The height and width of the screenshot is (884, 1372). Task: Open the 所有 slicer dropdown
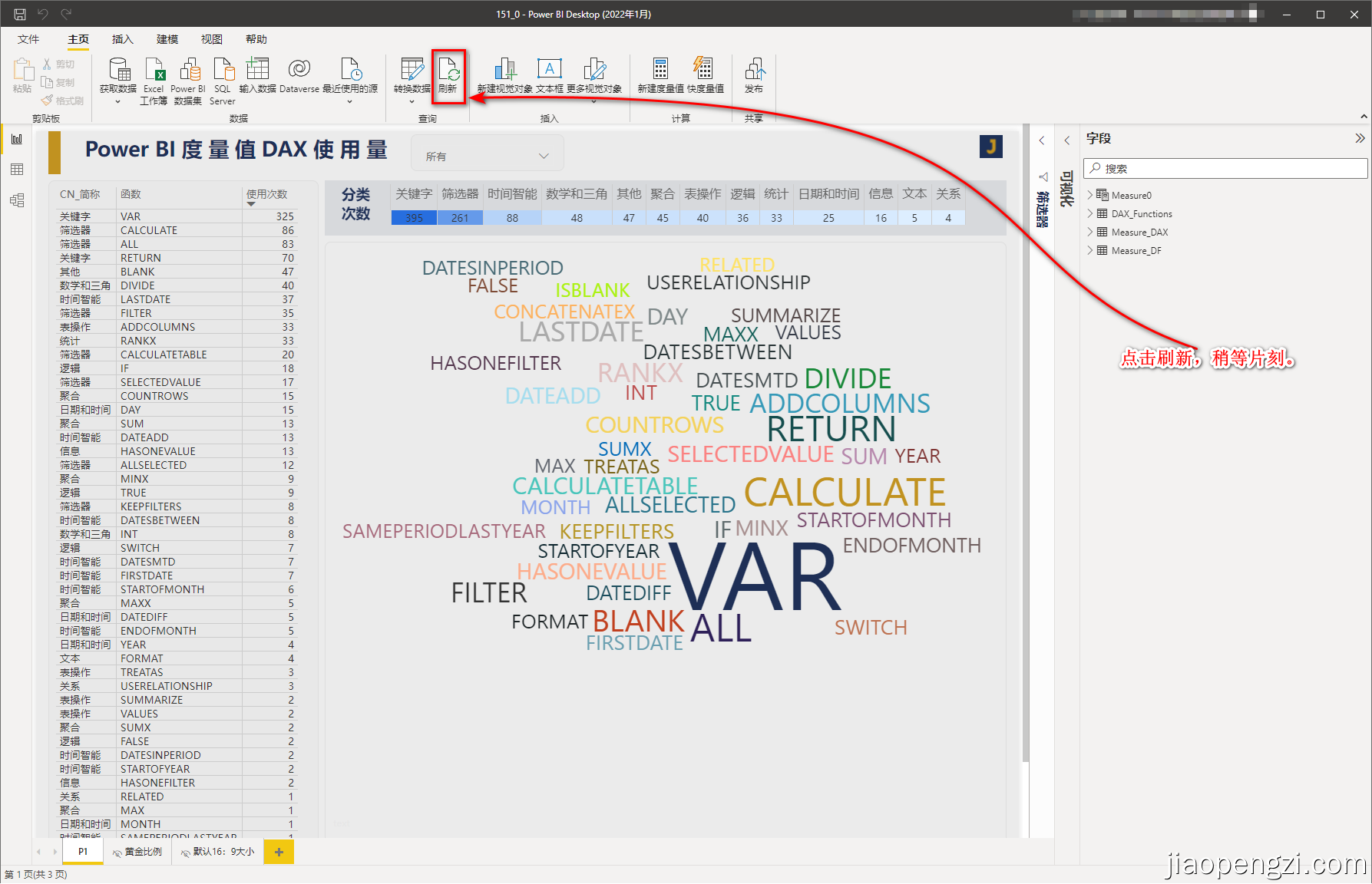pos(488,154)
